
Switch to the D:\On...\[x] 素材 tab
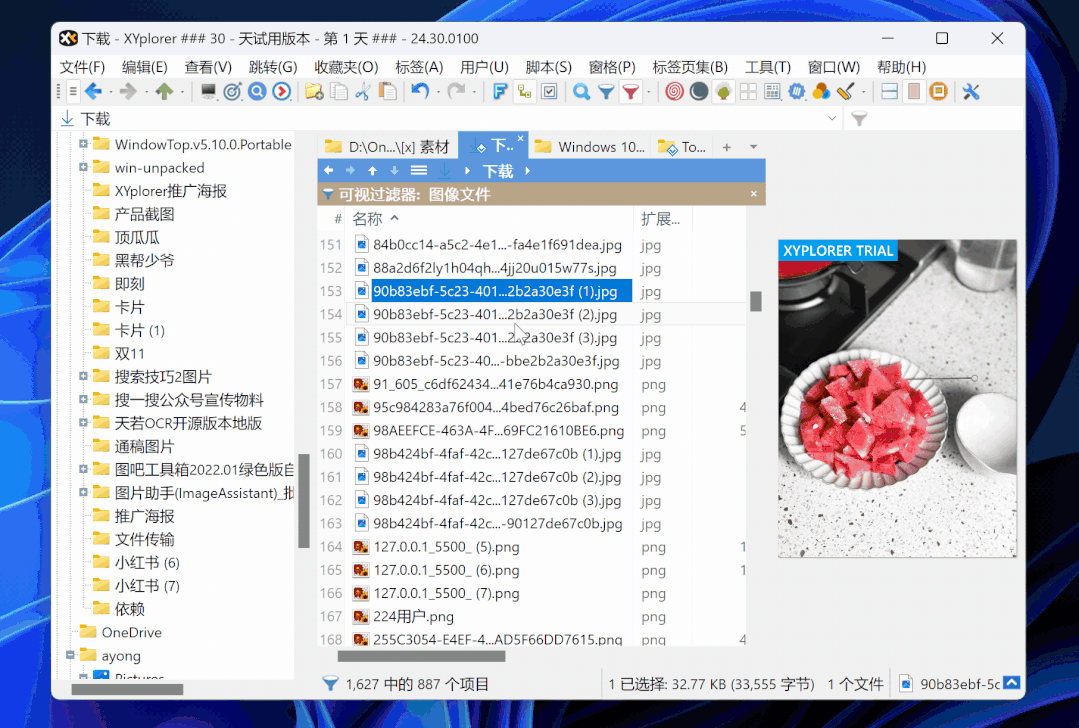(x=387, y=147)
